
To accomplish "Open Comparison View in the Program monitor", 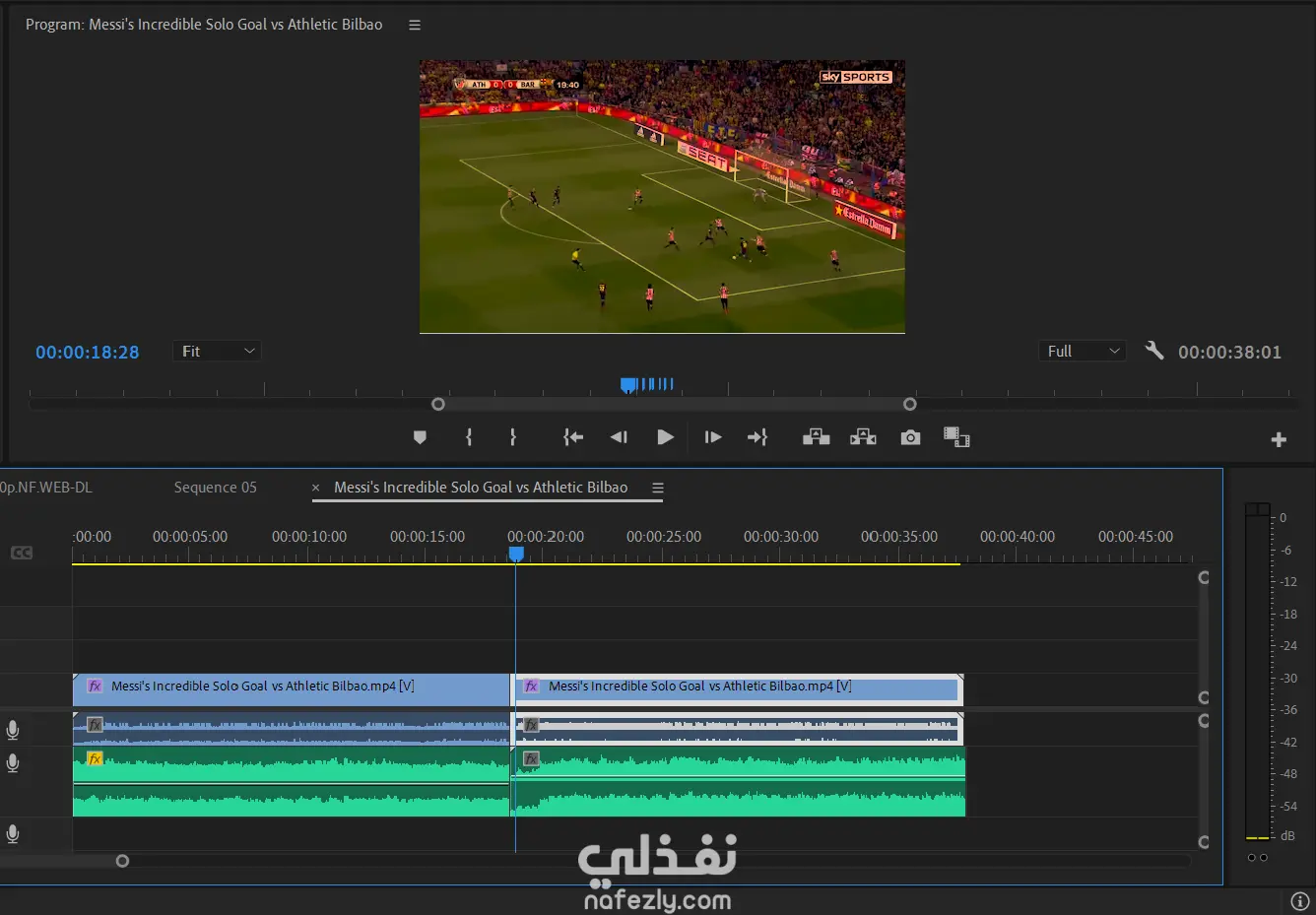I will (x=956, y=437).
